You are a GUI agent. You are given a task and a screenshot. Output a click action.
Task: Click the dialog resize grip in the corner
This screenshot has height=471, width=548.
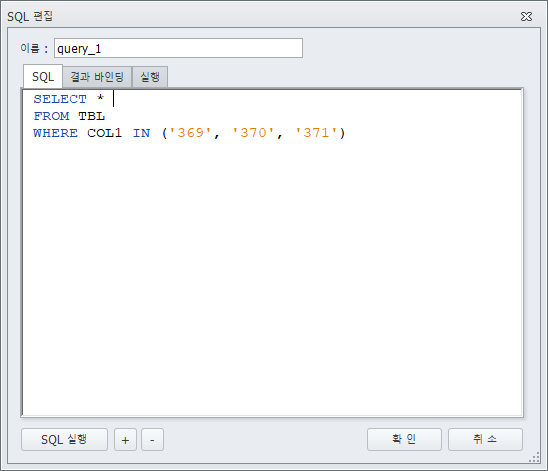pyautogui.click(x=534, y=457)
